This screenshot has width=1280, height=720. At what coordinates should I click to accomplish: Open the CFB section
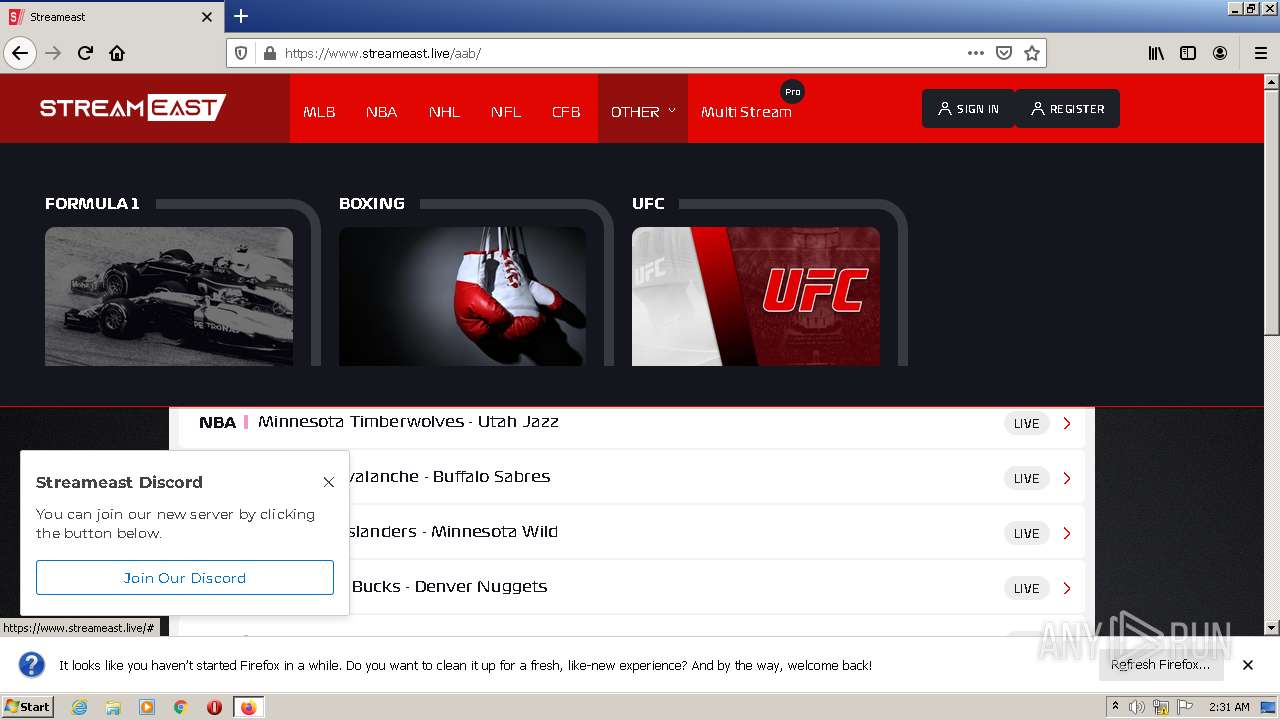point(566,112)
